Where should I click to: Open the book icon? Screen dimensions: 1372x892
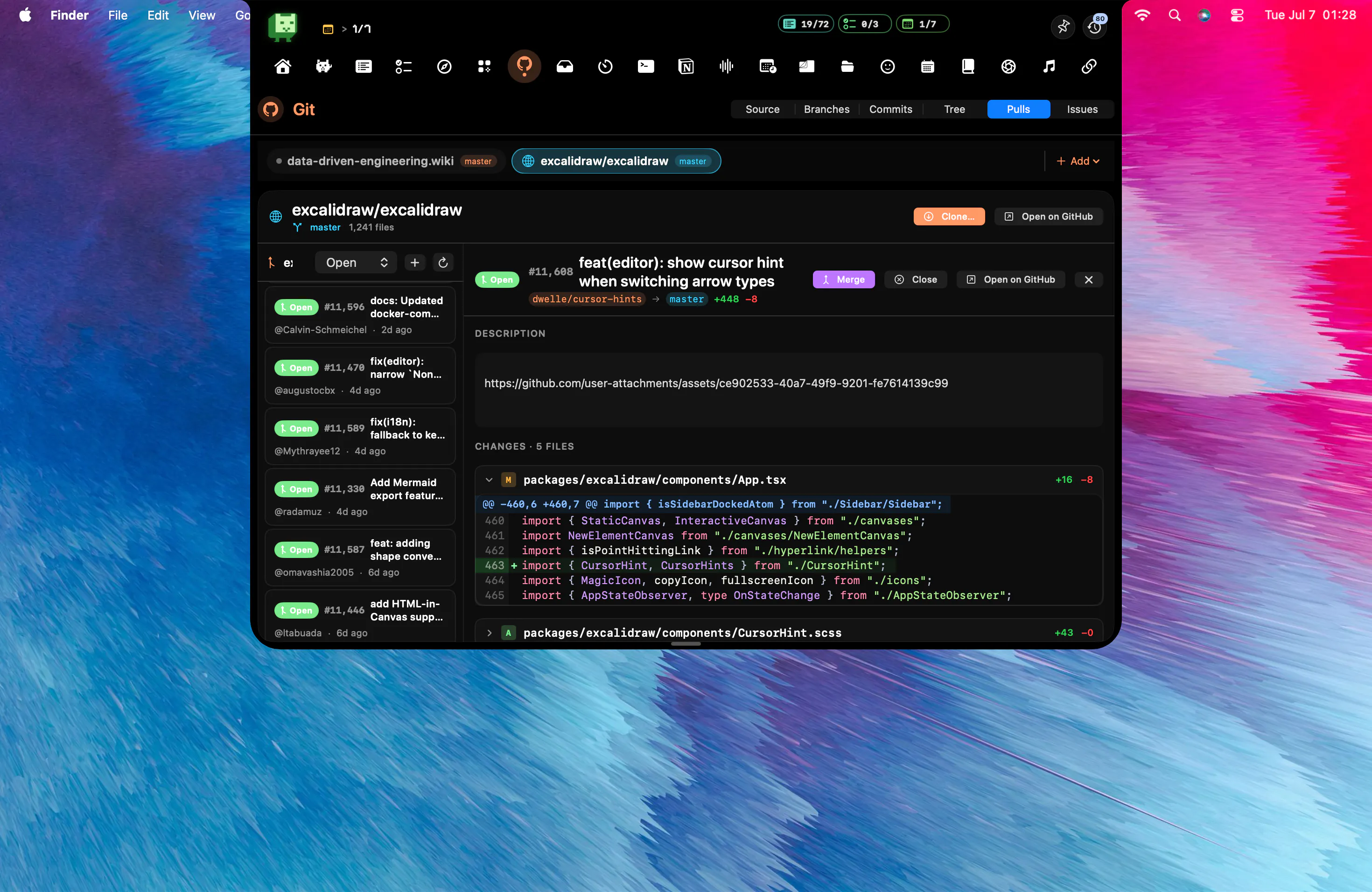[x=968, y=66]
